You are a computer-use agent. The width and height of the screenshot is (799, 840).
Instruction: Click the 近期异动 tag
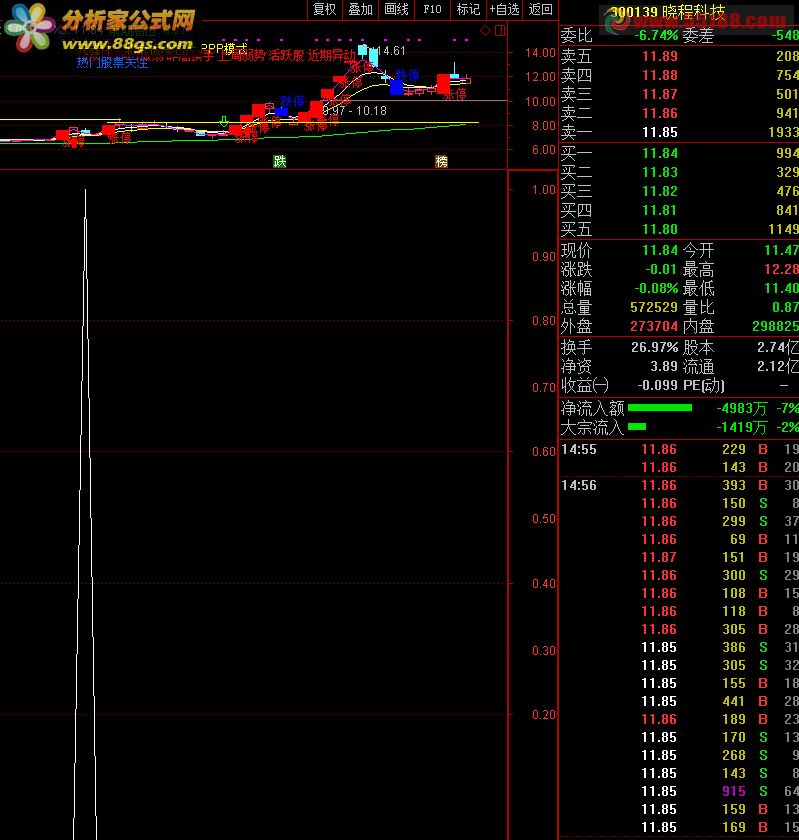point(331,56)
